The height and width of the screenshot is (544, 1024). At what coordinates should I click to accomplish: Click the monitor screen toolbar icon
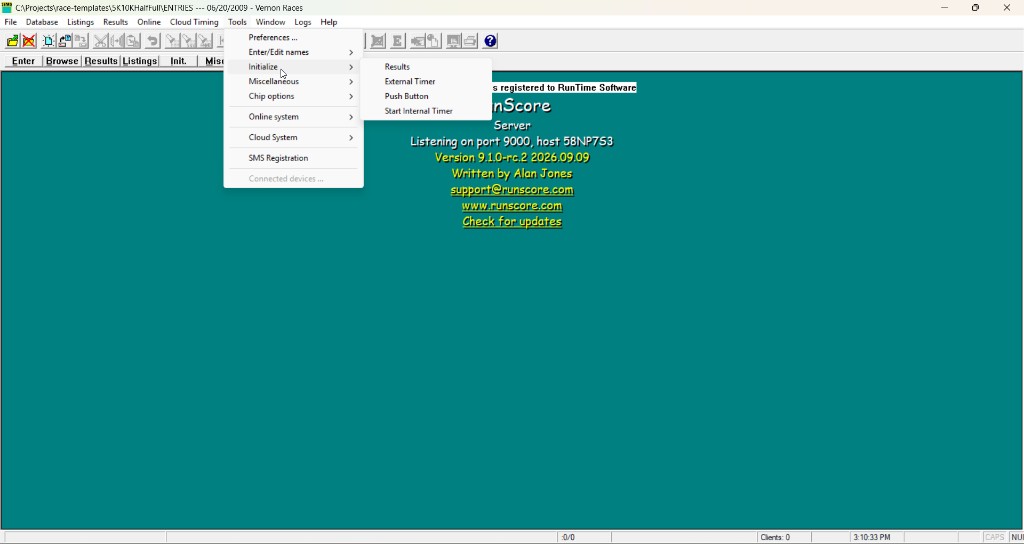(x=453, y=41)
